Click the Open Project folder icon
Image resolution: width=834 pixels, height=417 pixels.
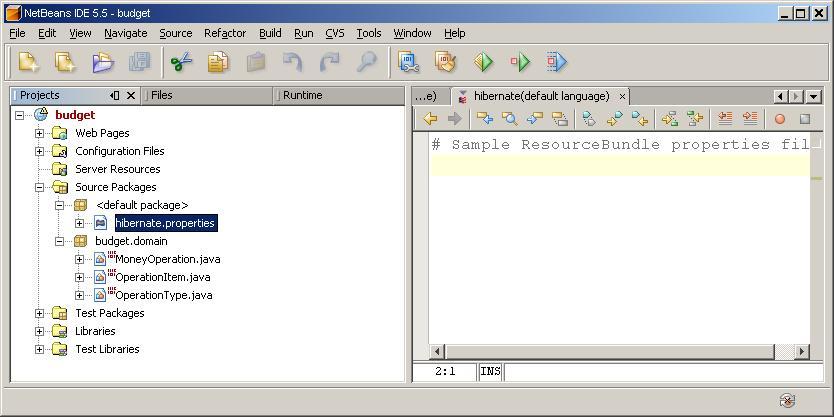click(103, 62)
